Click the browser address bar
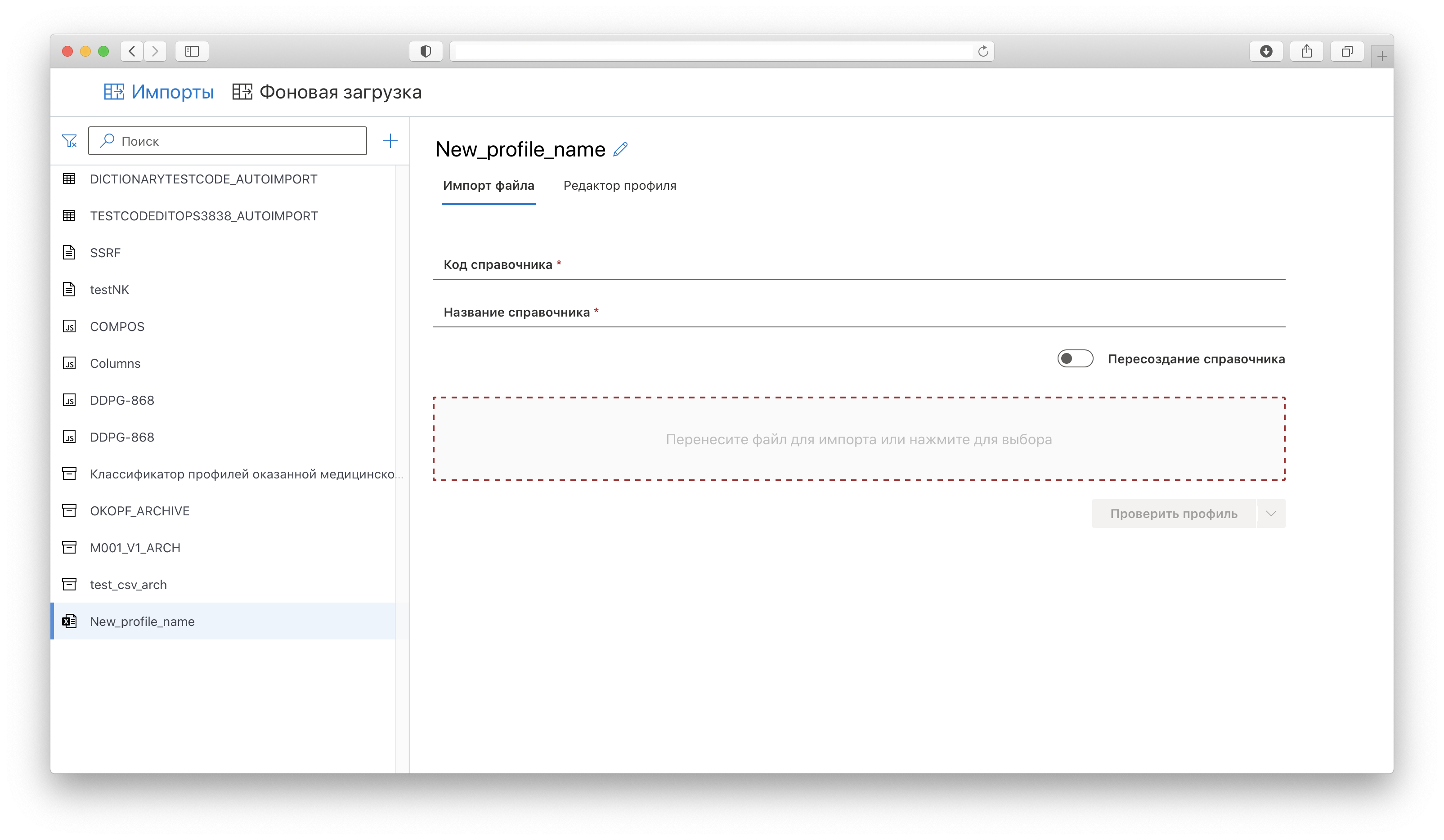Screen dimensions: 1444x840 (722, 52)
